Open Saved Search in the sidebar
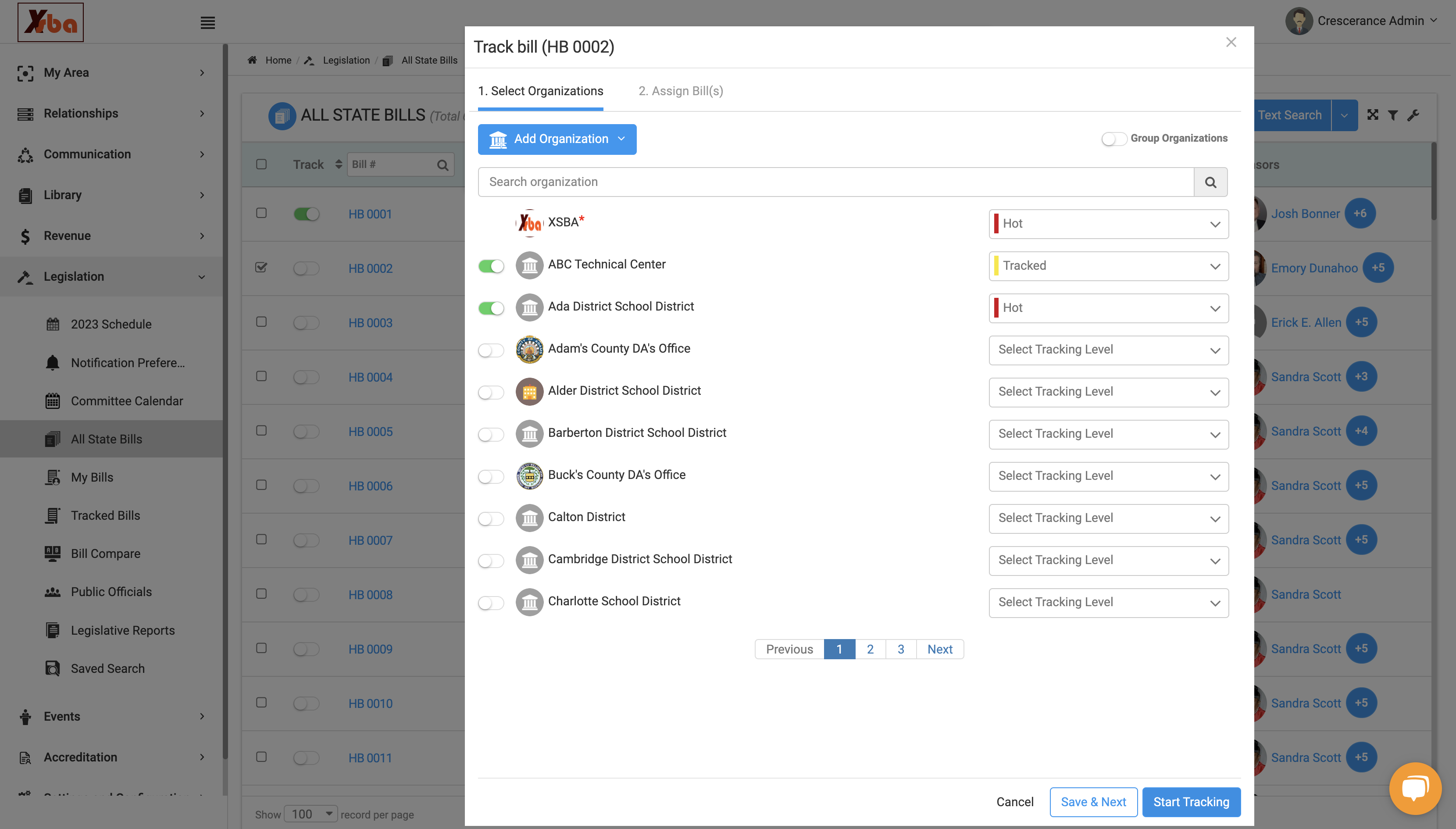This screenshot has height=829, width=1456. (x=107, y=668)
